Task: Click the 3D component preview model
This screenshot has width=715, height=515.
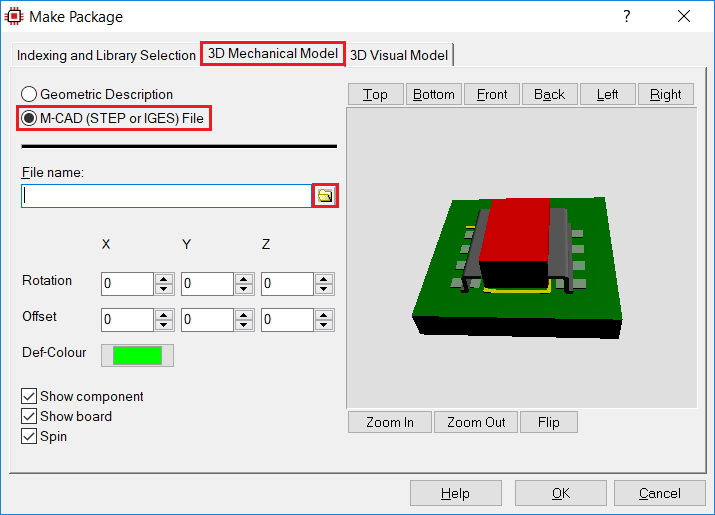Action: [517, 268]
